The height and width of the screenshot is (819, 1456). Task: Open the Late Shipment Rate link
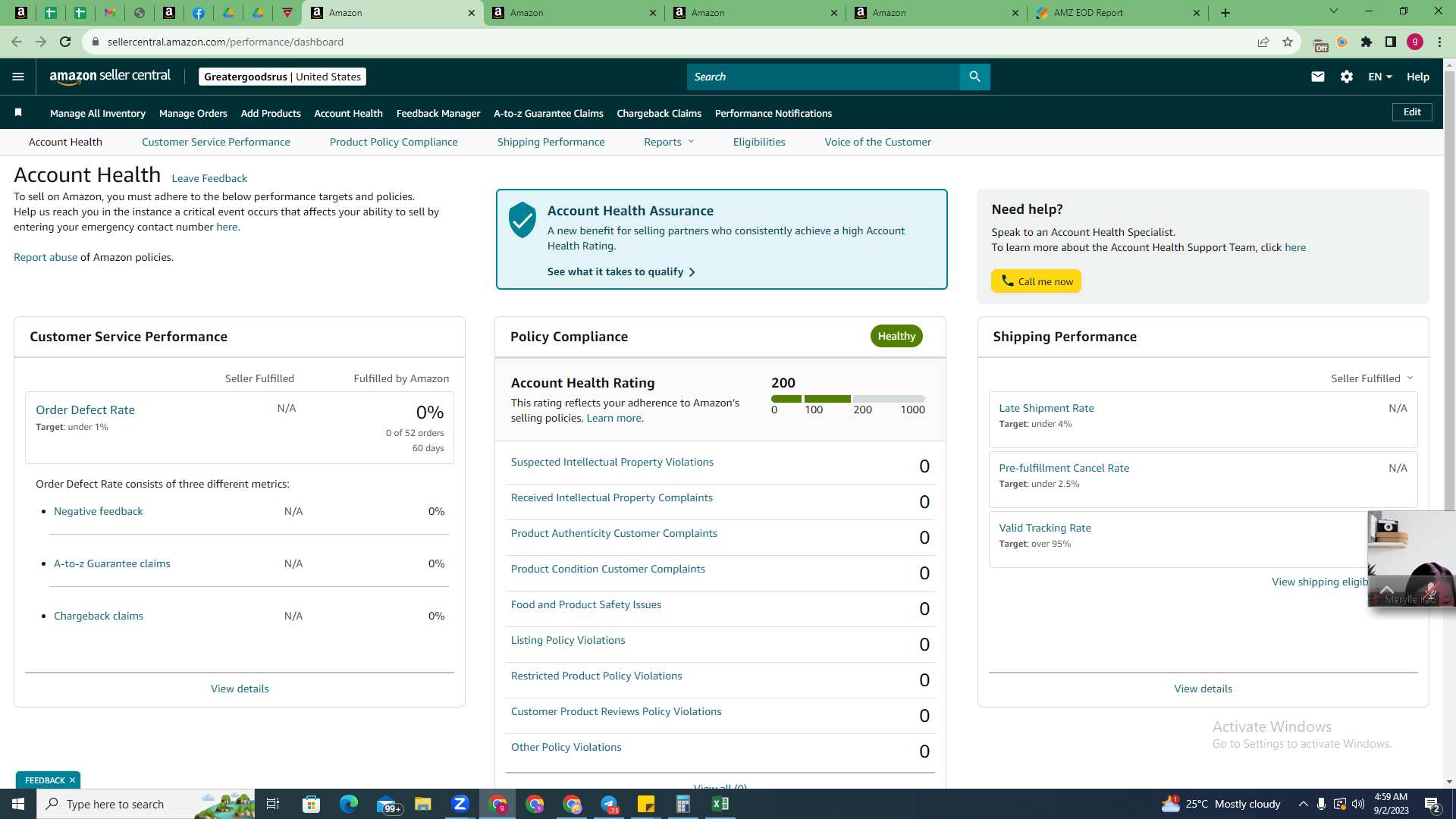pos(1046,408)
